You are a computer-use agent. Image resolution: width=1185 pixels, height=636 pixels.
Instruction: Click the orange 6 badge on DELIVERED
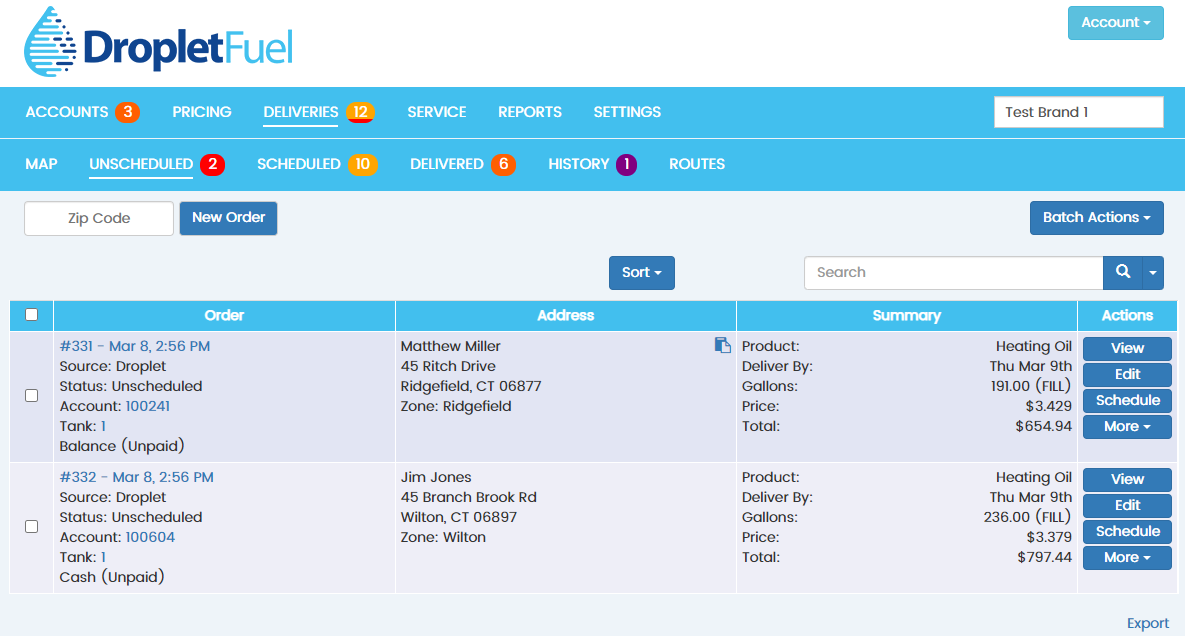tap(503, 164)
